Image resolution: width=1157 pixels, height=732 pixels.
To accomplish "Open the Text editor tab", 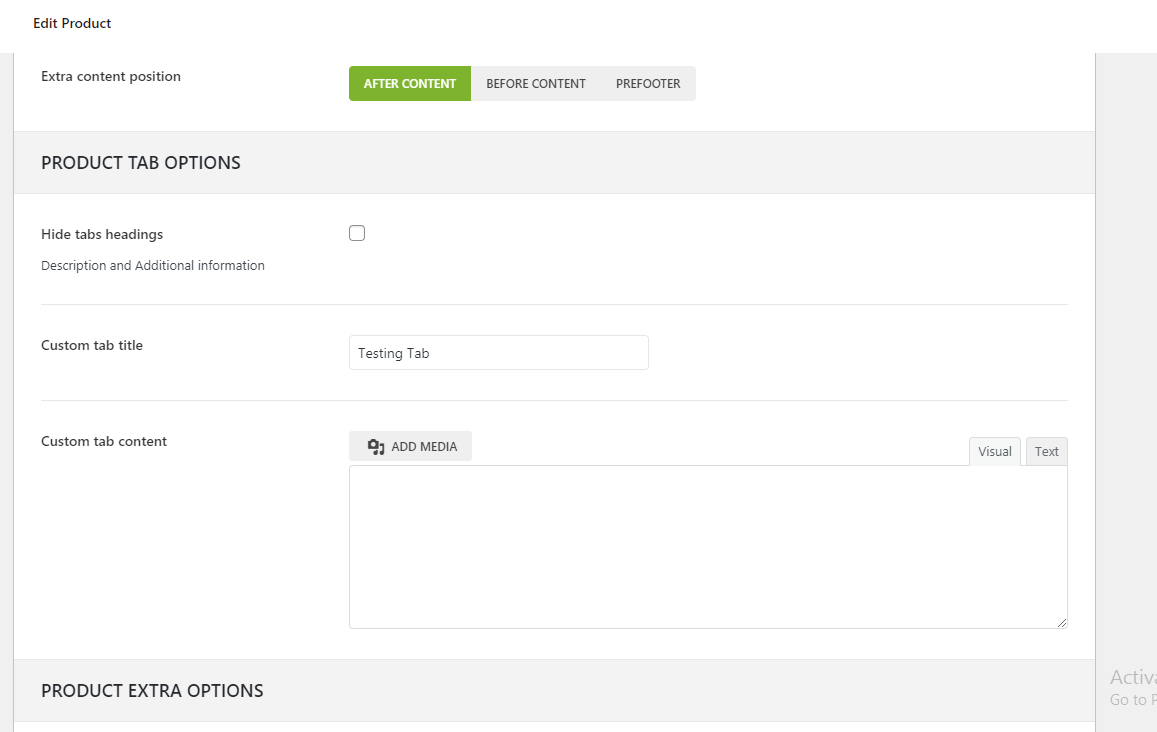I will pos(1047,451).
